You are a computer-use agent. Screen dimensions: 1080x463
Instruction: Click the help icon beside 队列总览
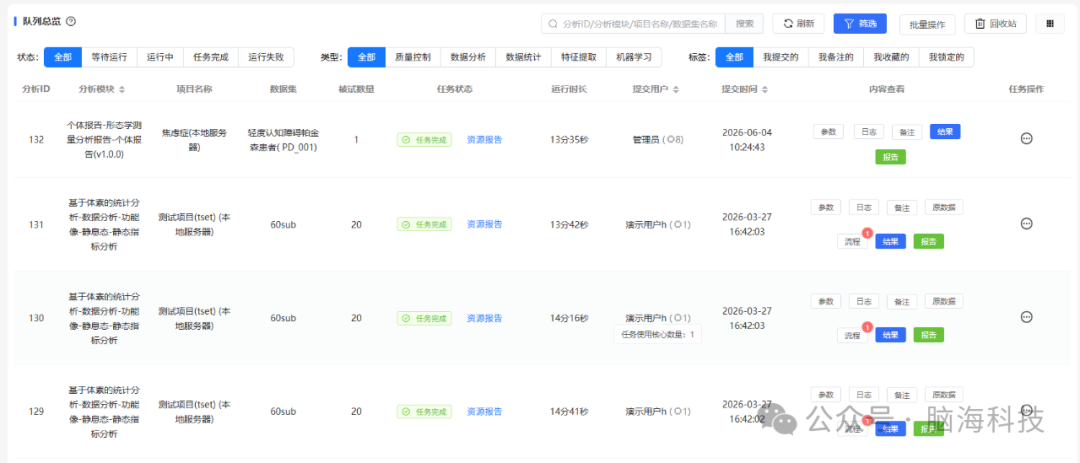pos(70,21)
